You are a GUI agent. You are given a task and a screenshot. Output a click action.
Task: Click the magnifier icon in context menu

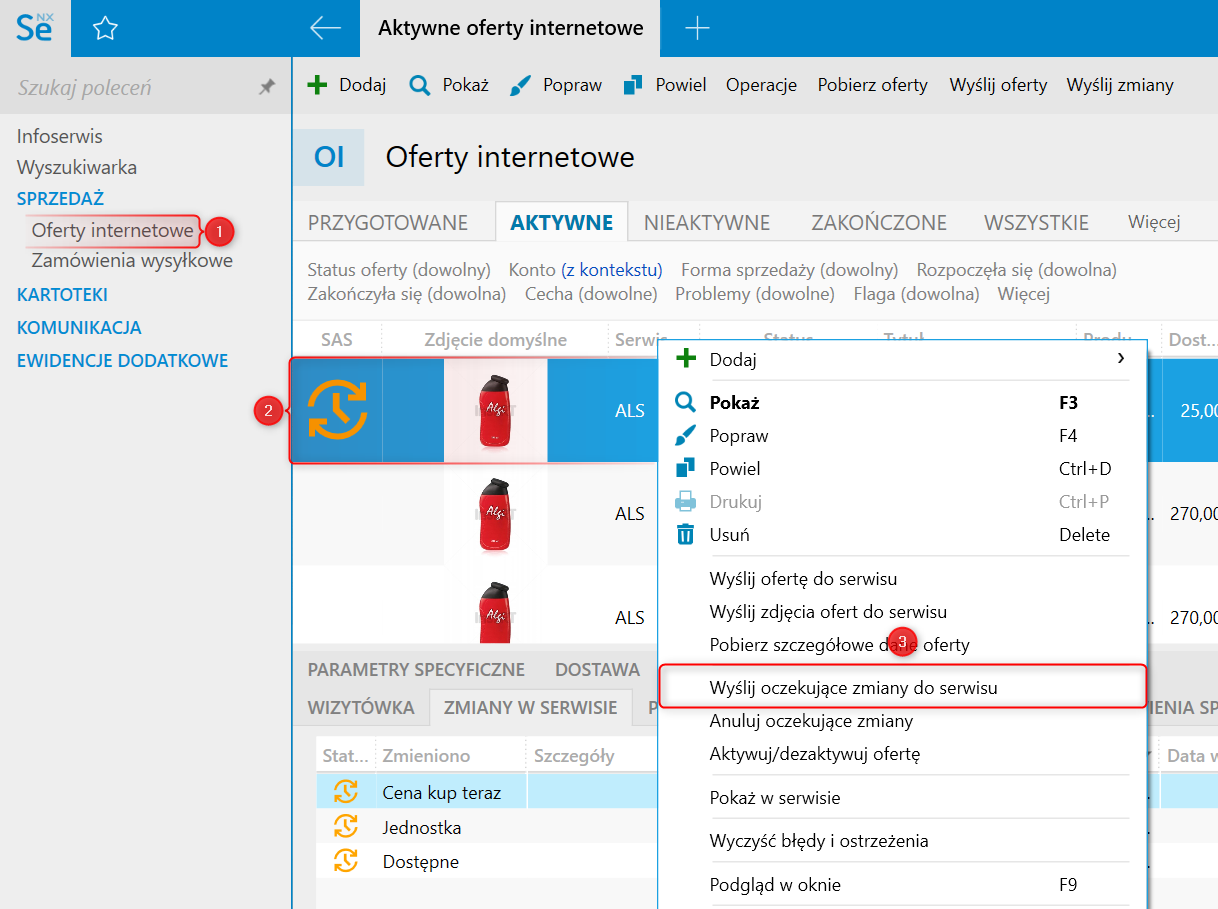[x=685, y=402]
